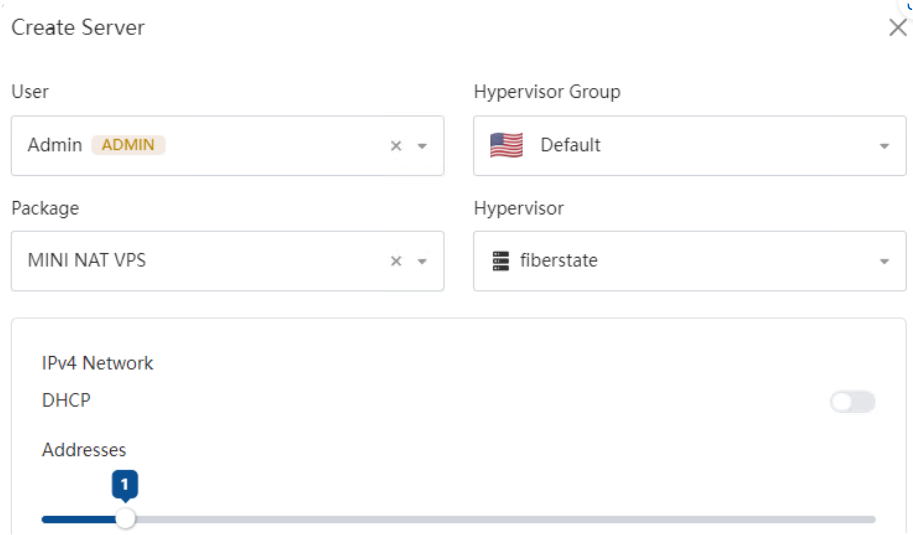The height and width of the screenshot is (535, 913).
Task: Close the Create Server dialog
Action: [x=897, y=27]
